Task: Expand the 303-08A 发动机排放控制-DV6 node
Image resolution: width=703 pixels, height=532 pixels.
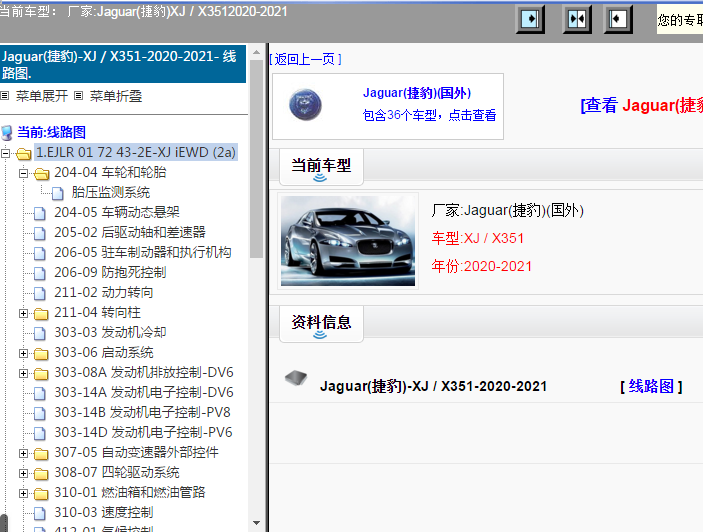Action: pyautogui.click(x=23, y=373)
